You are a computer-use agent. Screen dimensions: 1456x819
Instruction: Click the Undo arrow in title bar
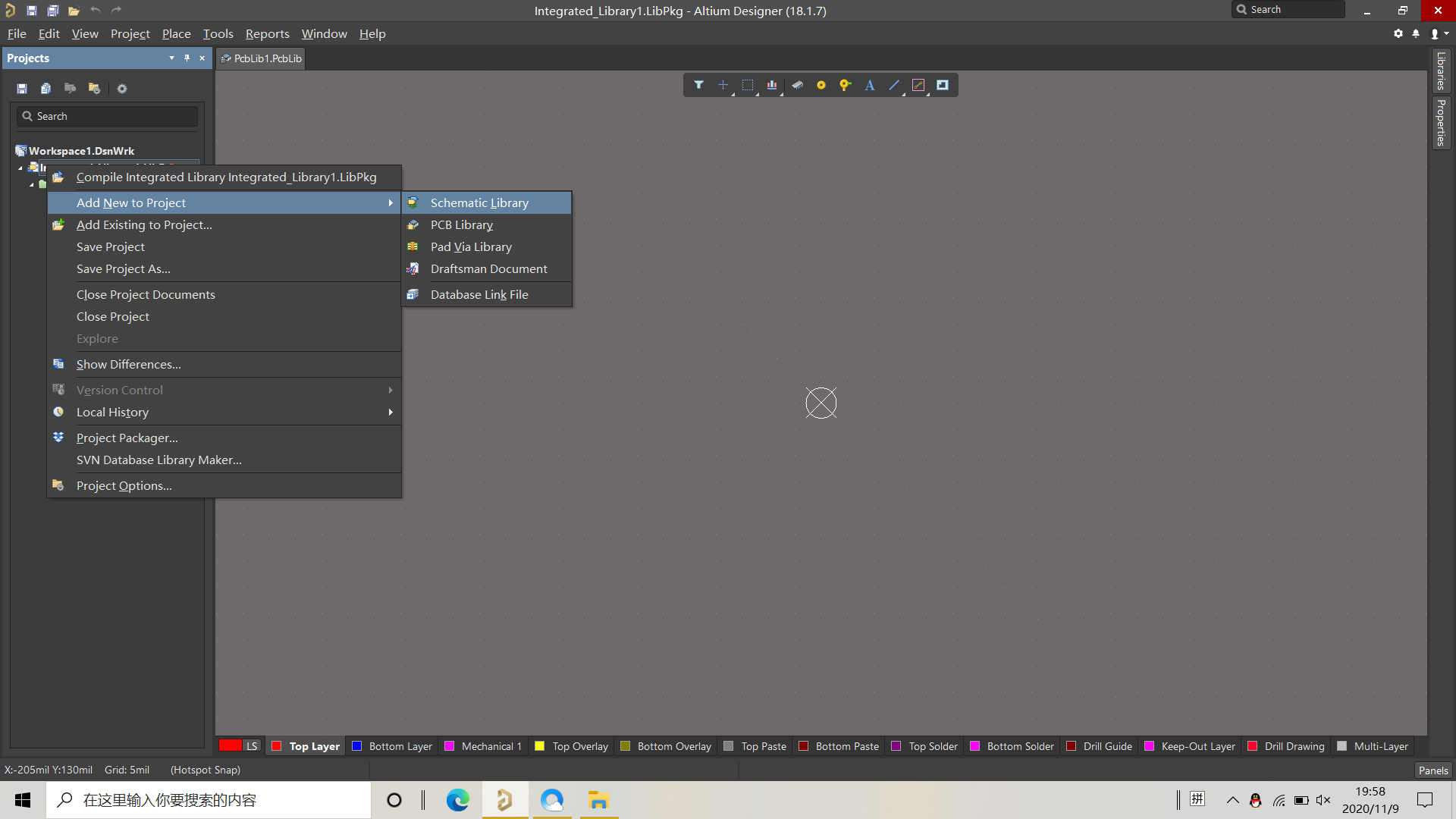pos(95,11)
